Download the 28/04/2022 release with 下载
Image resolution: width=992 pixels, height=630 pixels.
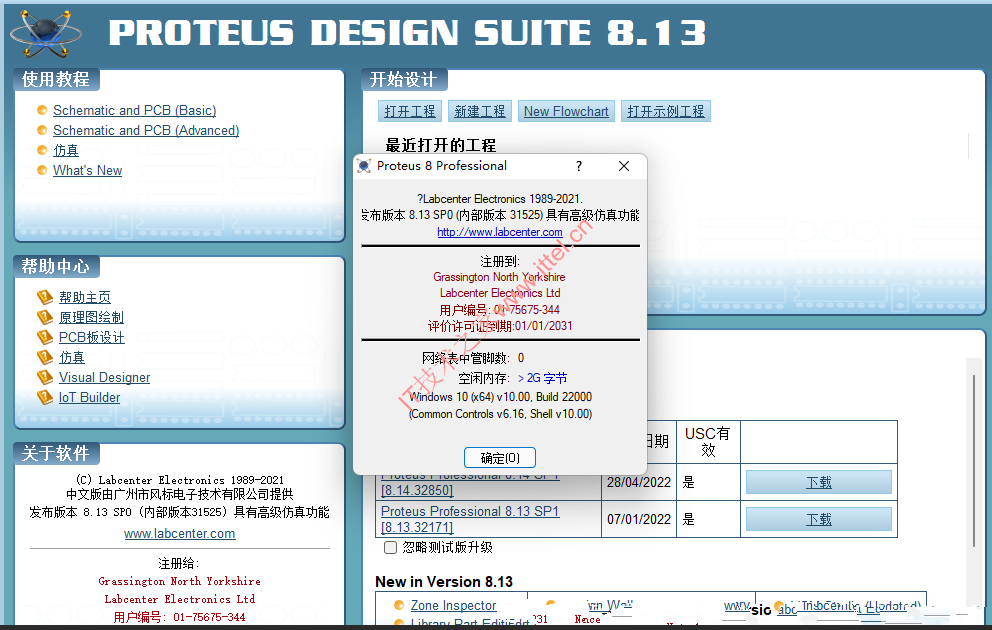819,482
